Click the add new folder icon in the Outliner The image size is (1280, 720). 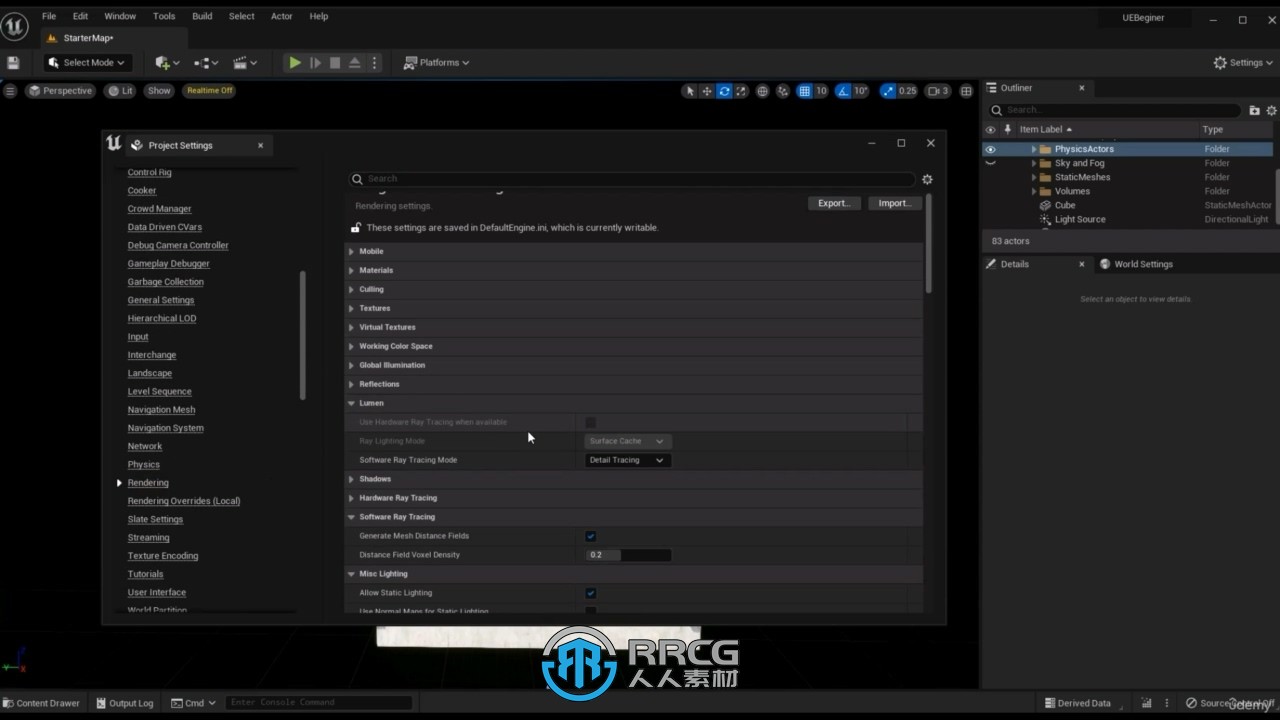(1255, 110)
